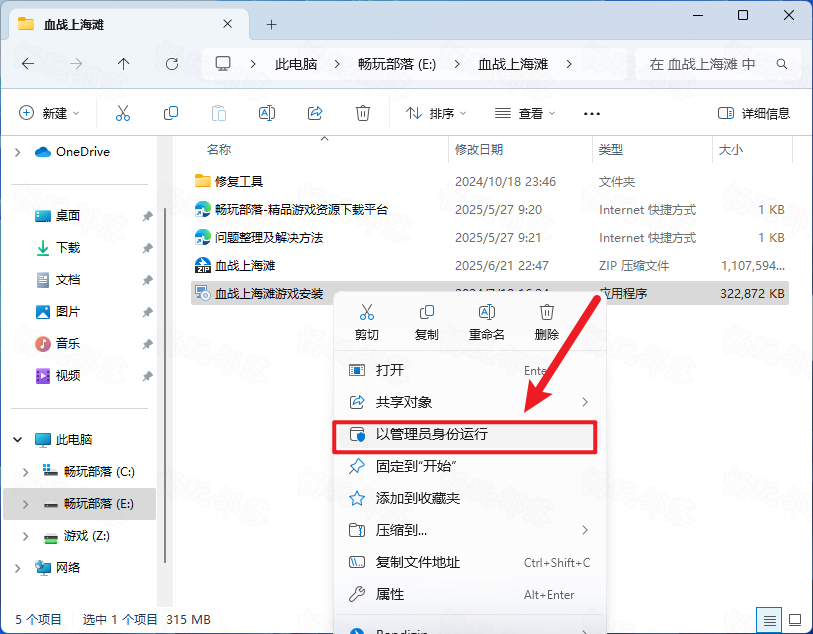Open the 排序 sort dropdown

[436, 113]
